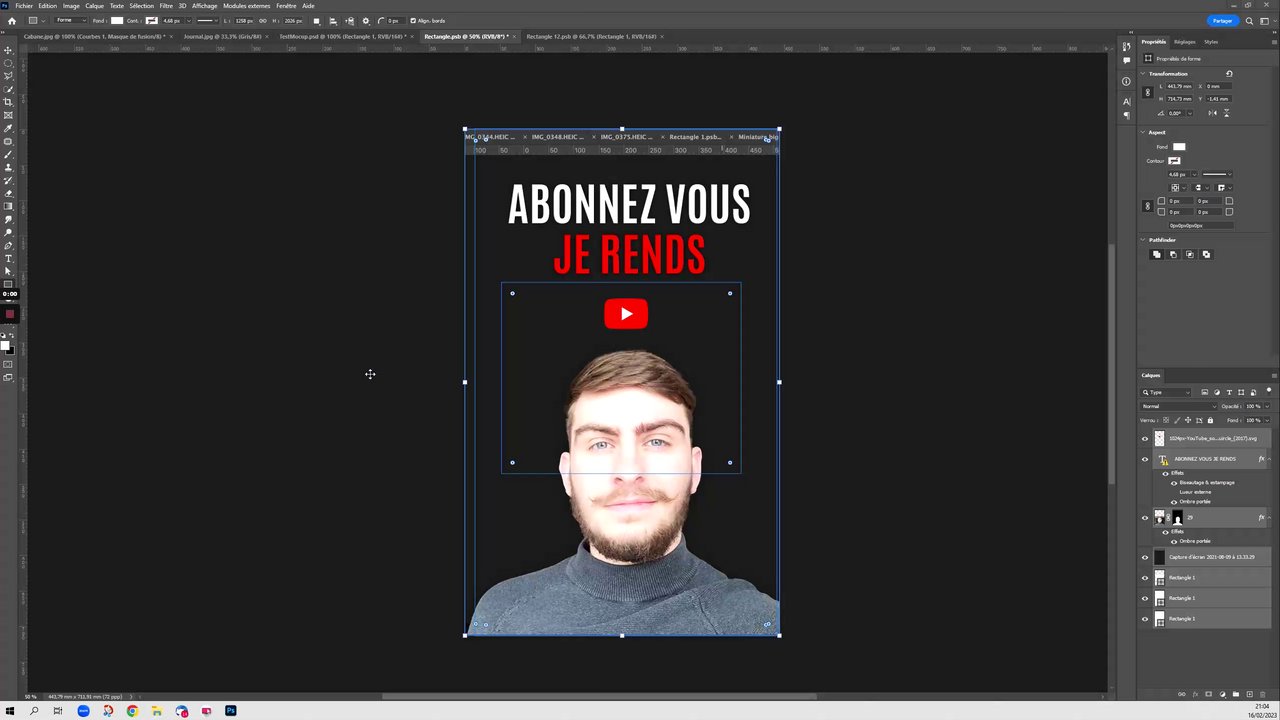Open the Filtre menu
Image resolution: width=1280 pixels, height=720 pixels.
(166, 6)
